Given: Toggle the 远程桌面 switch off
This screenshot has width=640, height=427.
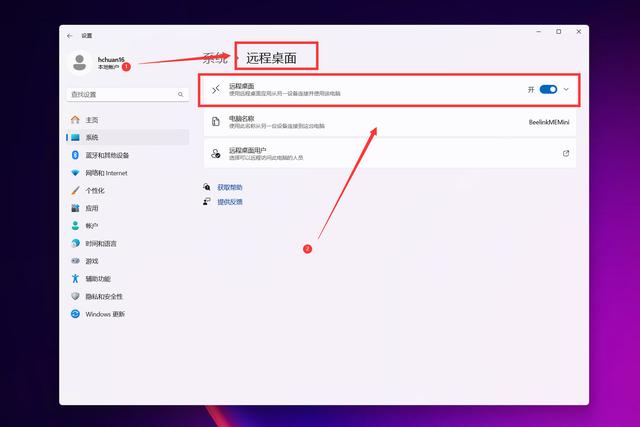Looking at the screenshot, I should click(x=548, y=89).
